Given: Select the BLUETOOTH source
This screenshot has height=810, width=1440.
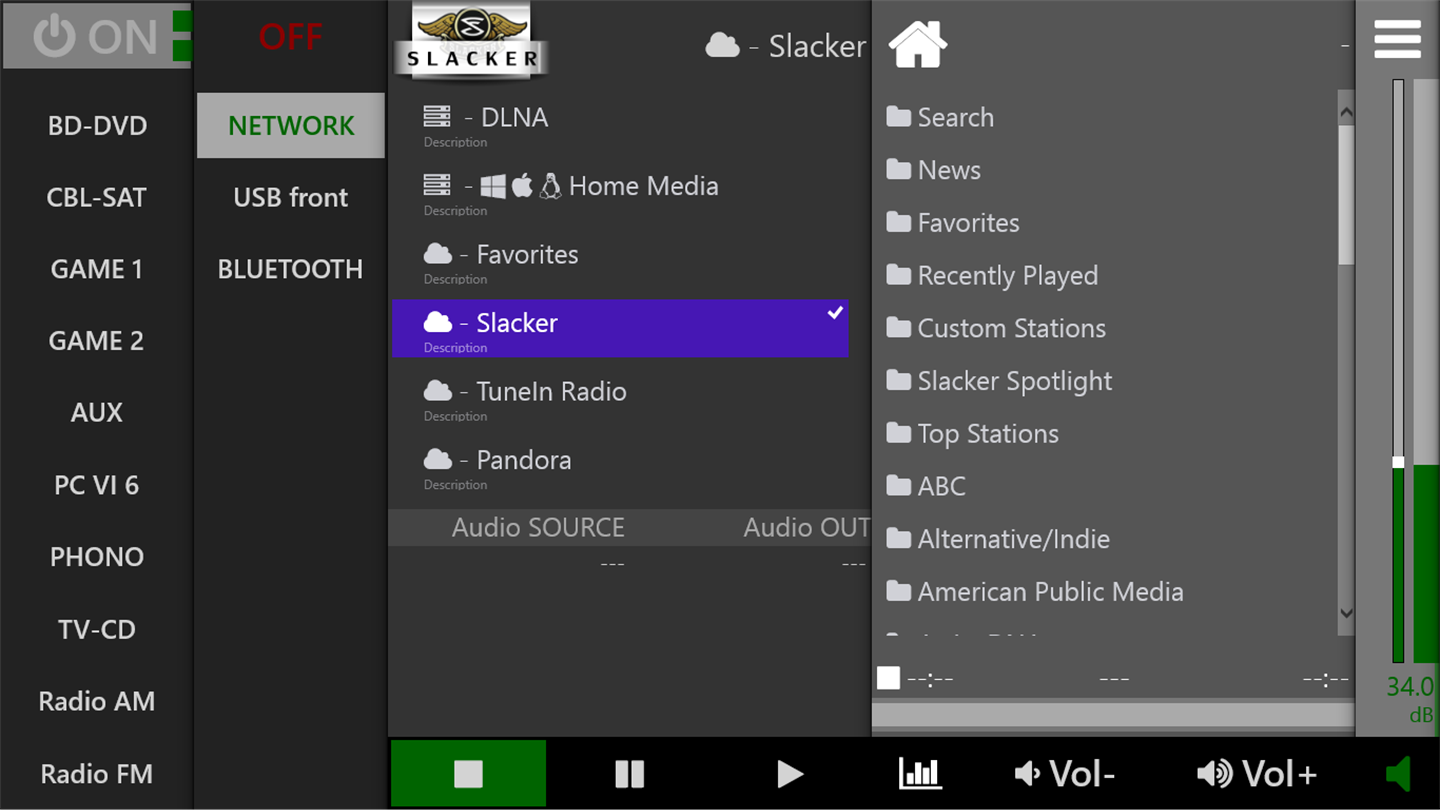Looking at the screenshot, I should click(x=291, y=269).
